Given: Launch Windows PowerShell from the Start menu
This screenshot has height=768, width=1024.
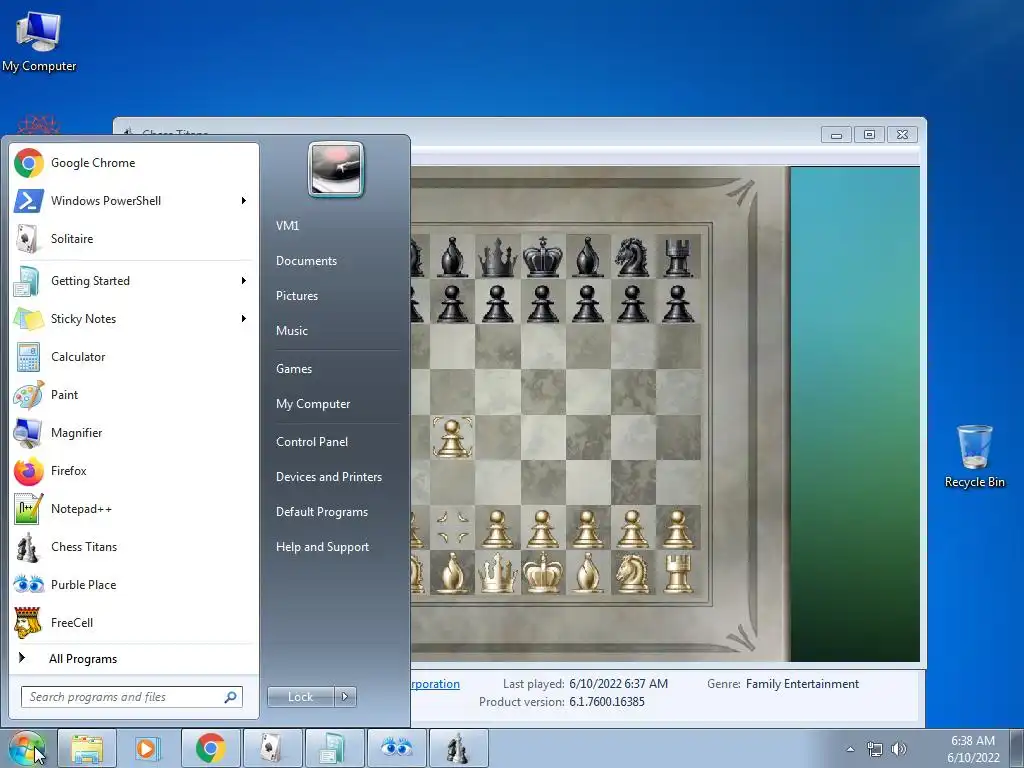Looking at the screenshot, I should (x=133, y=201).
